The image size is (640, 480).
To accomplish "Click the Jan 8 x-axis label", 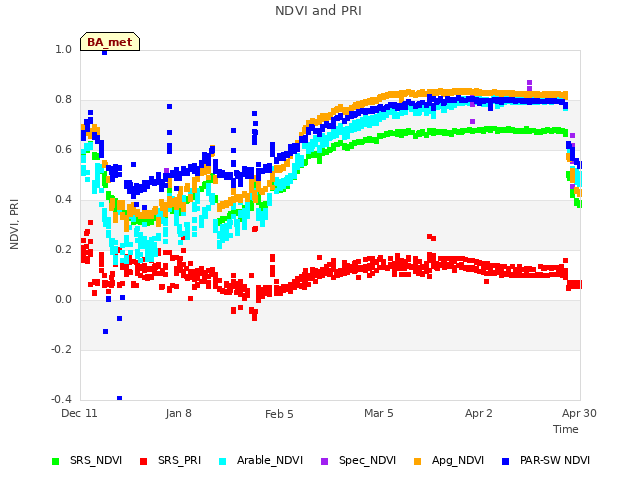I will pos(178,413).
